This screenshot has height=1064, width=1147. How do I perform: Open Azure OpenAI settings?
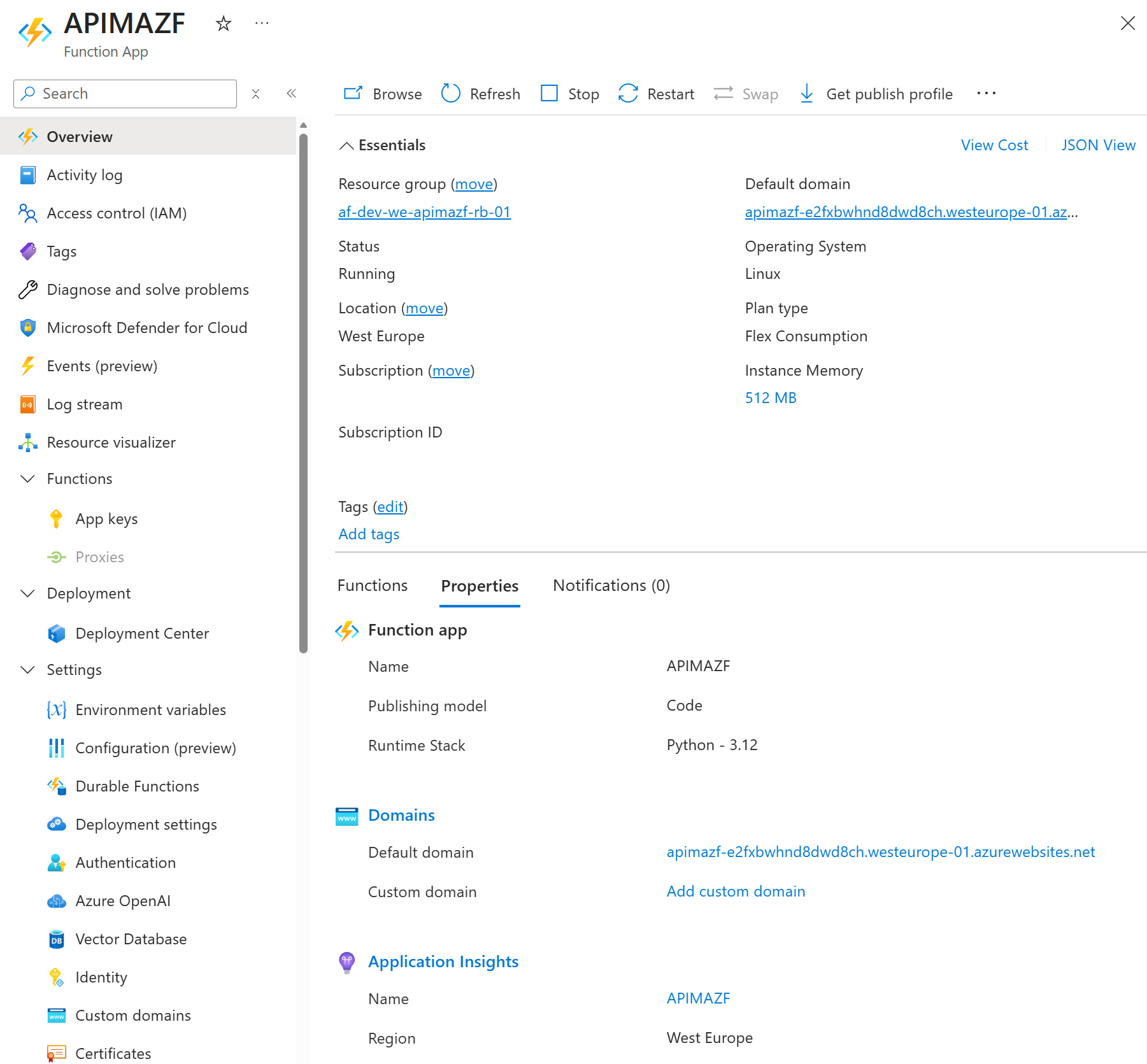point(122,901)
